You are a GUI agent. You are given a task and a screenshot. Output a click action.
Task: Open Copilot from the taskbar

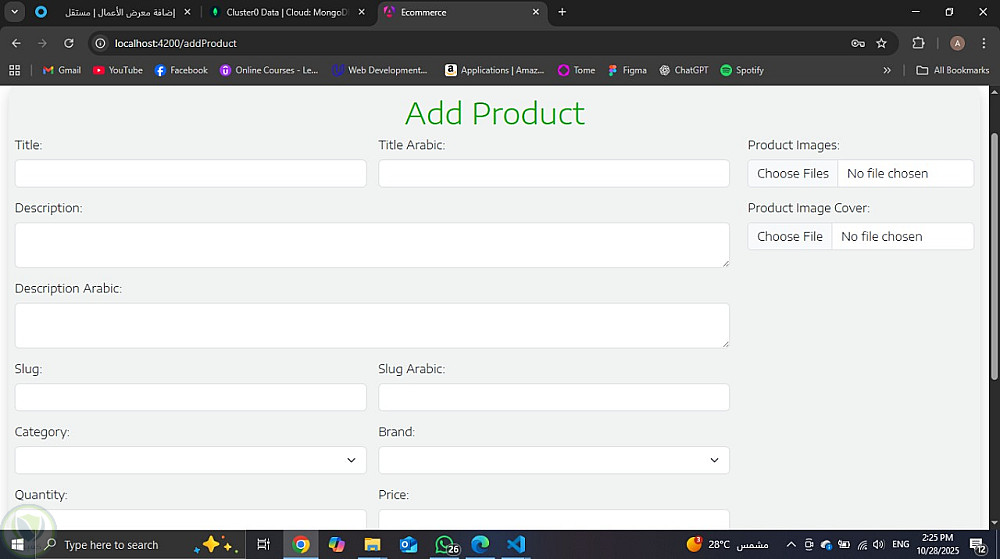tap(337, 544)
